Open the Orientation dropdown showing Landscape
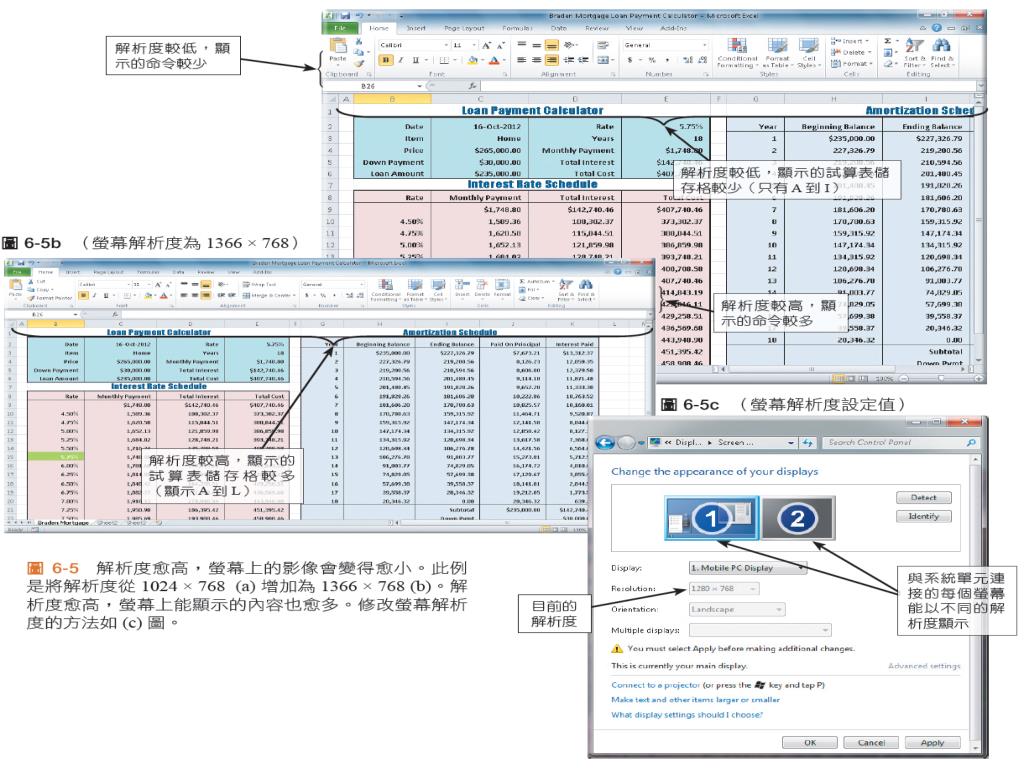 pos(737,609)
